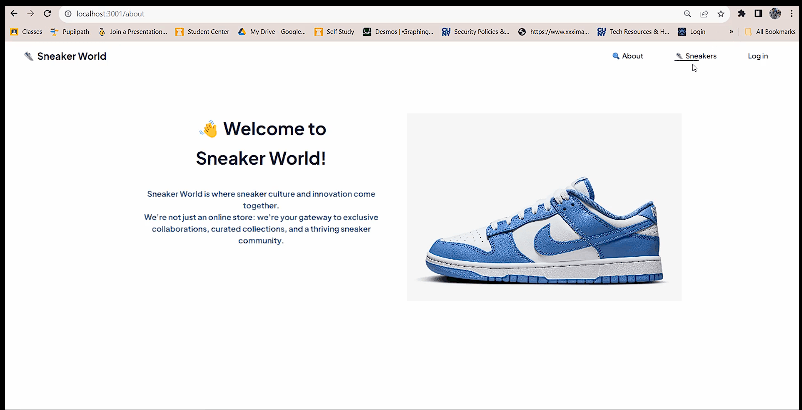Open the zoom magnifier icon in address bar
Screen dimensions: 802x410
(687, 14)
